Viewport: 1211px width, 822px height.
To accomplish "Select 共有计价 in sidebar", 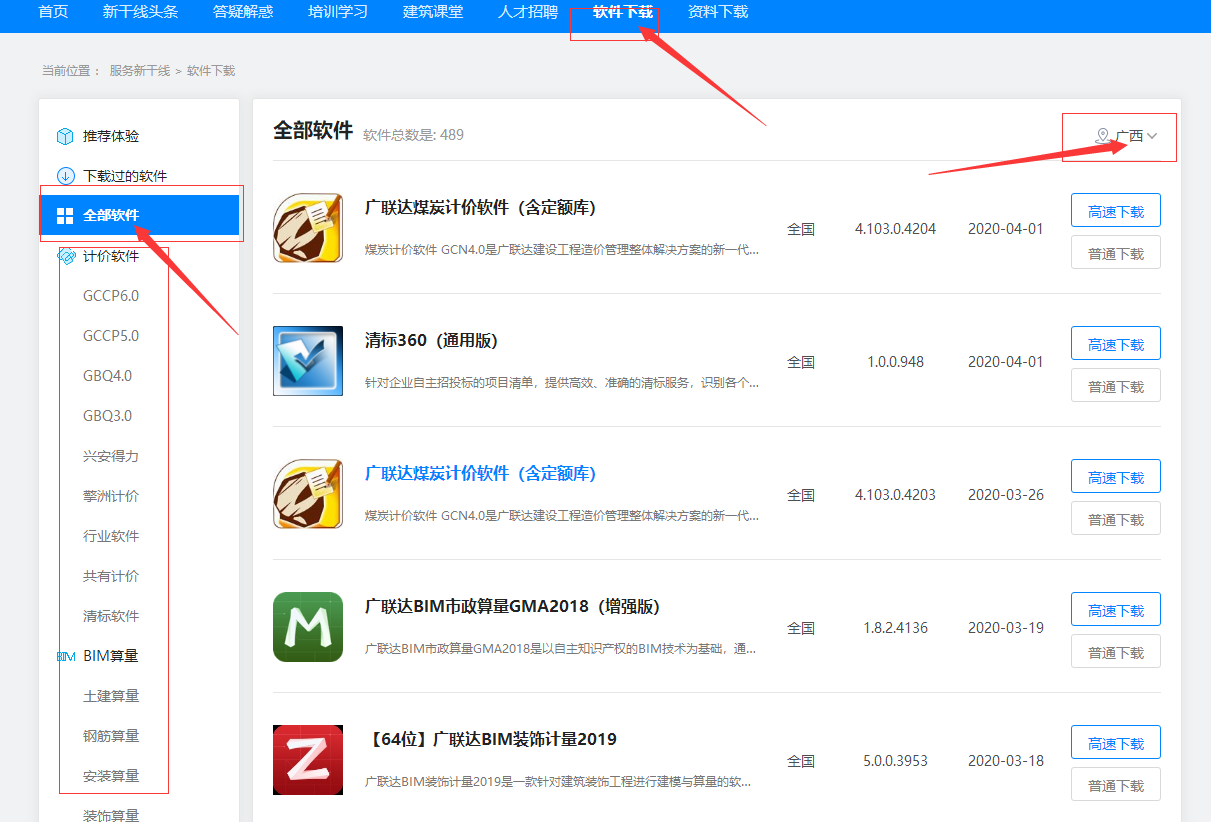I will (111, 576).
